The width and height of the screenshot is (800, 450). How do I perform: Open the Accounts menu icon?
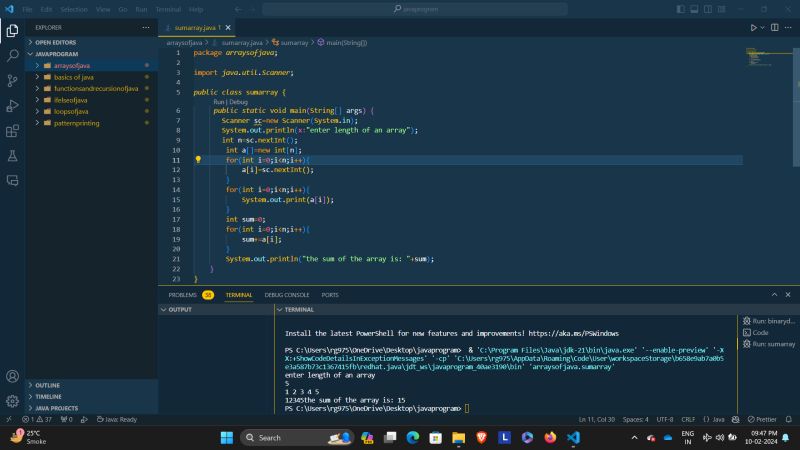[12, 376]
